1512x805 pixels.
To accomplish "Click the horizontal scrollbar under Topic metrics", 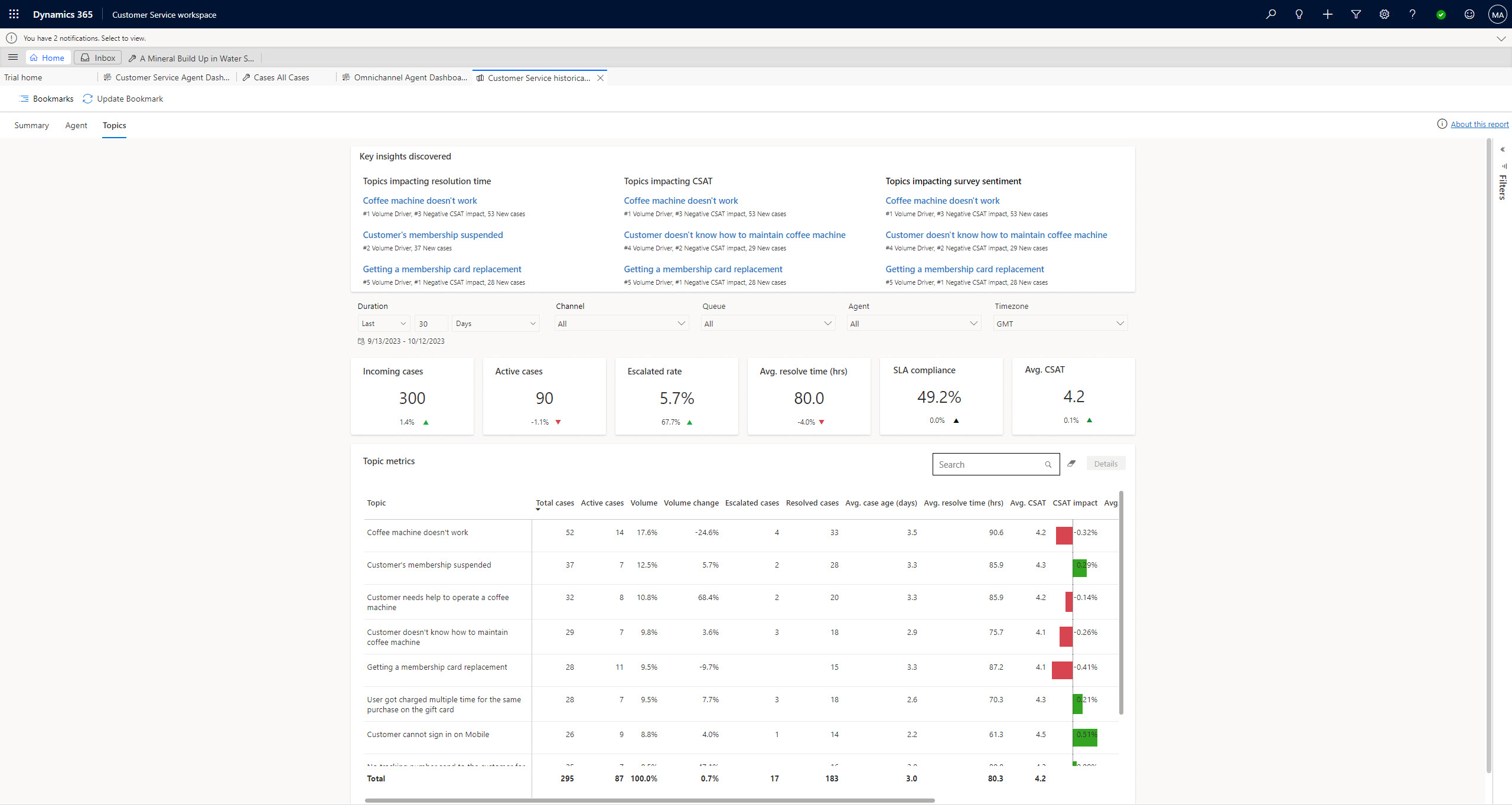I will 650,800.
